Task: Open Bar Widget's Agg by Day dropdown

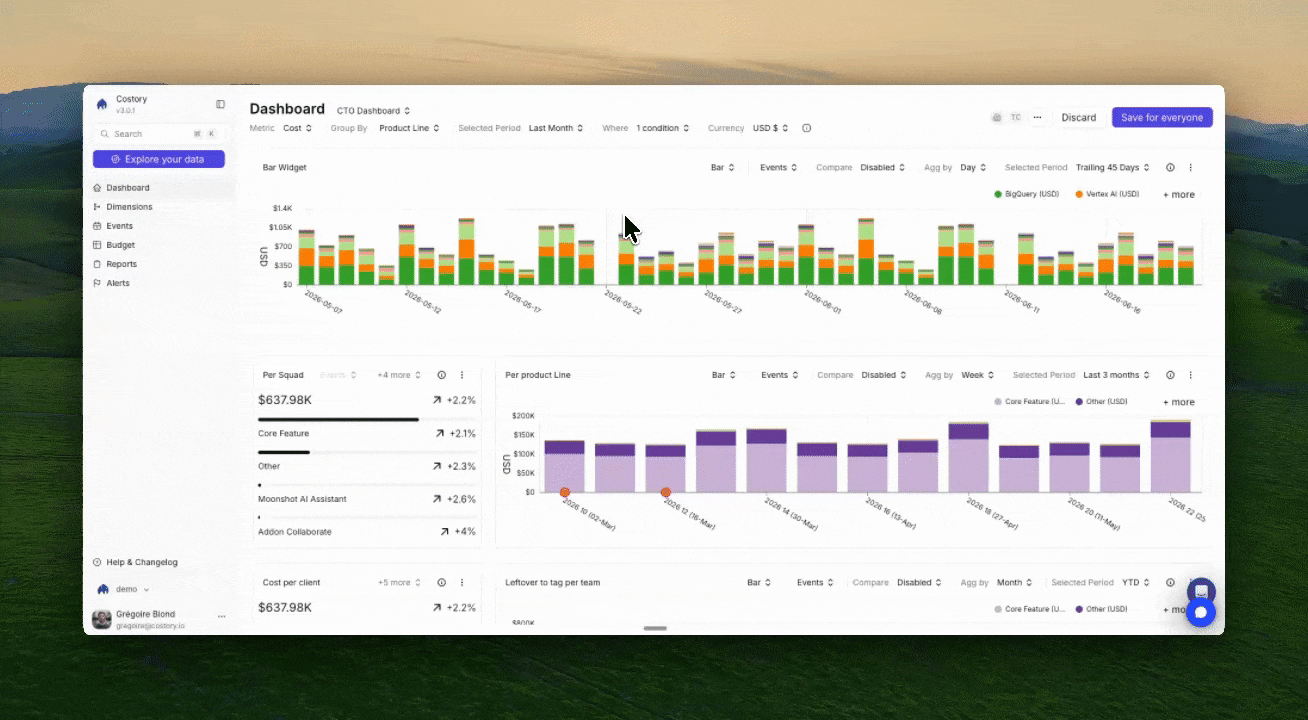Action: [x=973, y=168]
